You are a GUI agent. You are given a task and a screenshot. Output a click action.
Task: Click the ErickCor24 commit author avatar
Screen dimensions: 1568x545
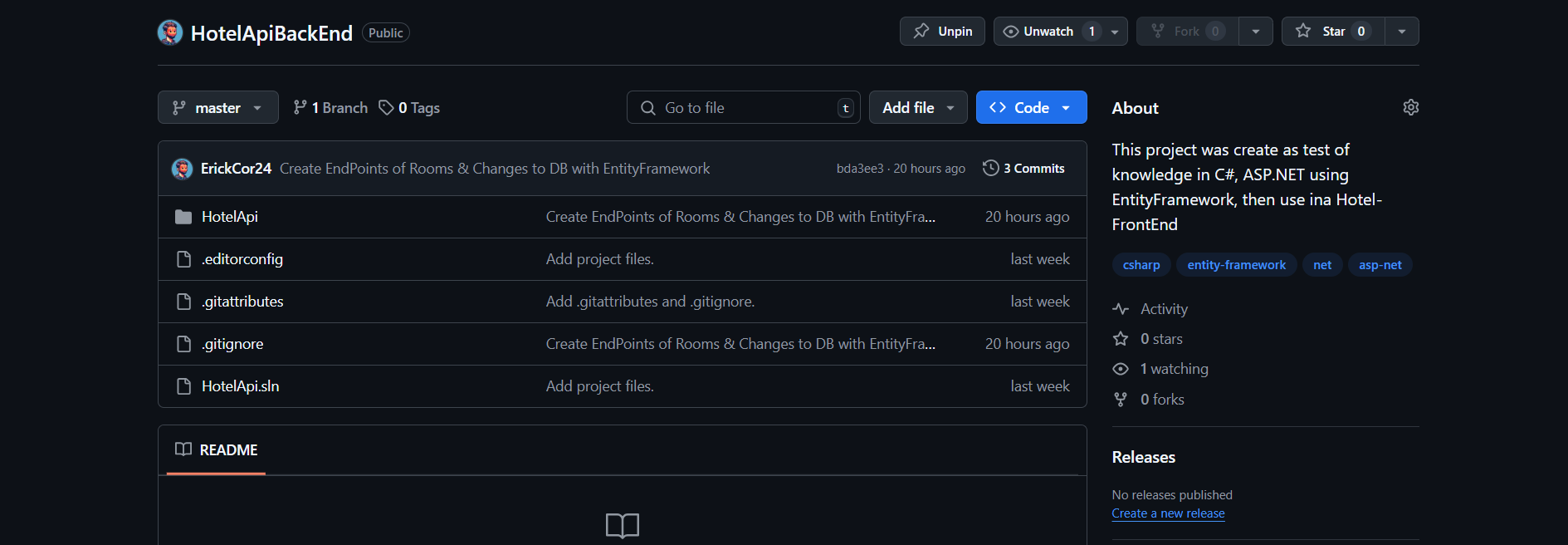point(182,169)
